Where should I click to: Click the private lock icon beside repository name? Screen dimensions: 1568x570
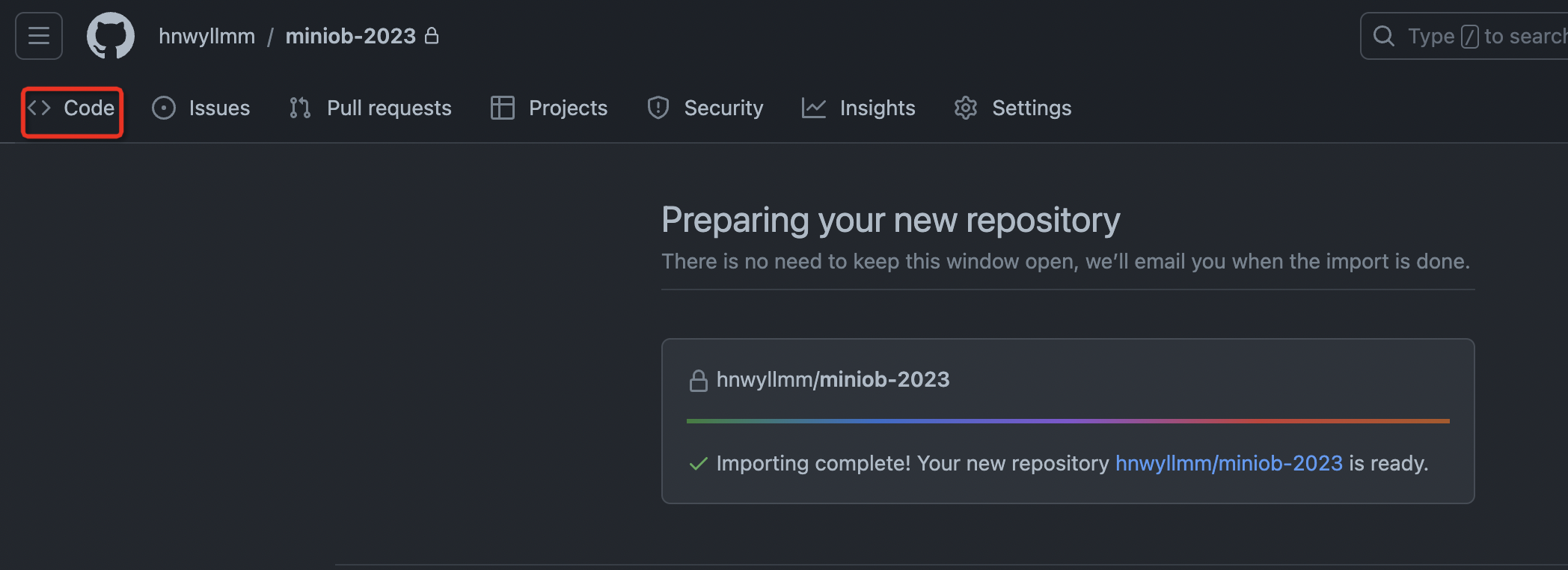[432, 35]
